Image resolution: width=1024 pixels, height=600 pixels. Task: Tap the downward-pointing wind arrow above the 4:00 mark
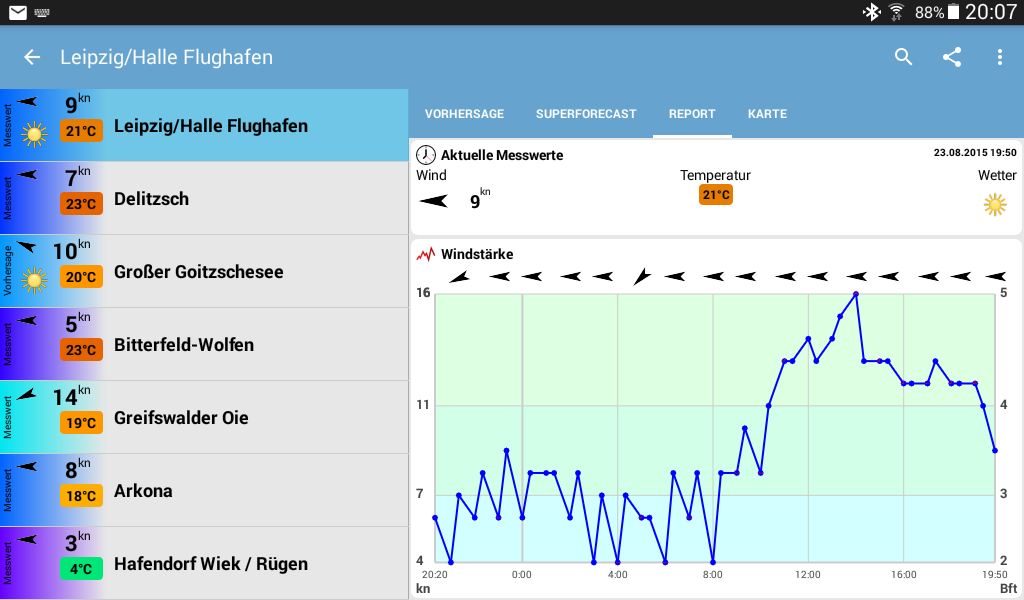pyautogui.click(x=642, y=277)
